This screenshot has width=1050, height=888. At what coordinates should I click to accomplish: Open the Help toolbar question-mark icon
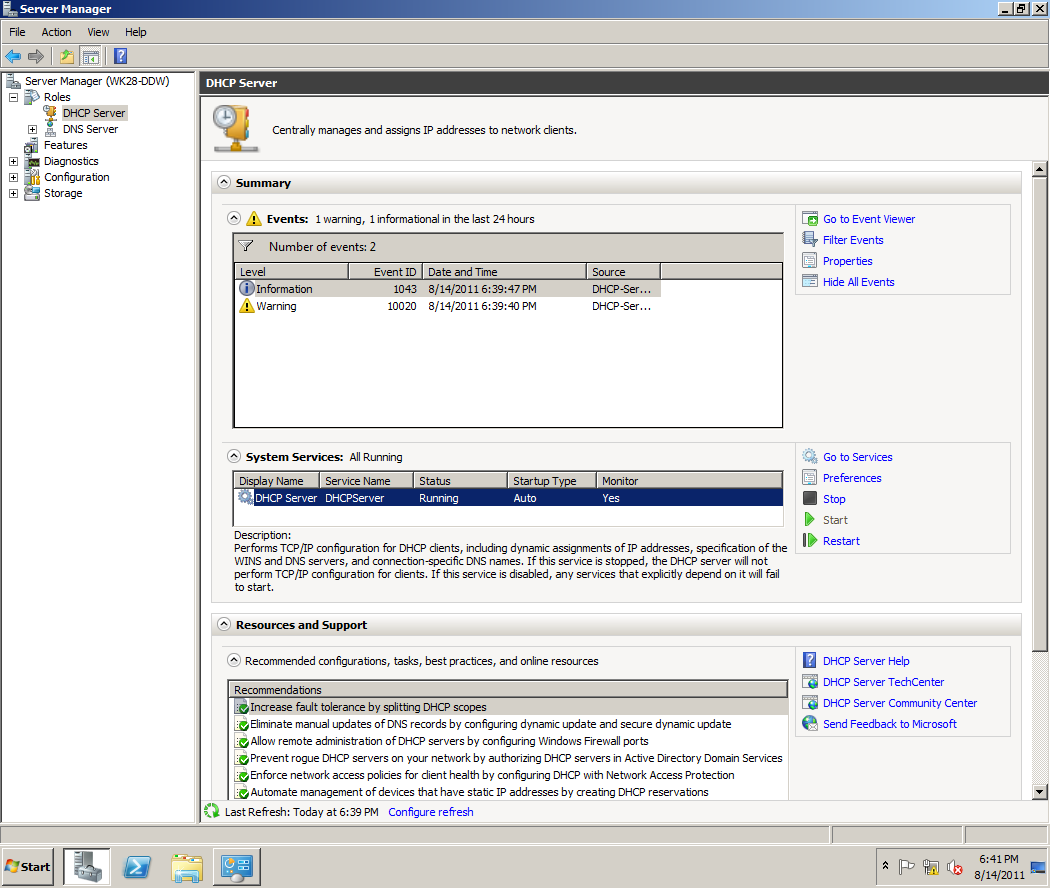(121, 56)
